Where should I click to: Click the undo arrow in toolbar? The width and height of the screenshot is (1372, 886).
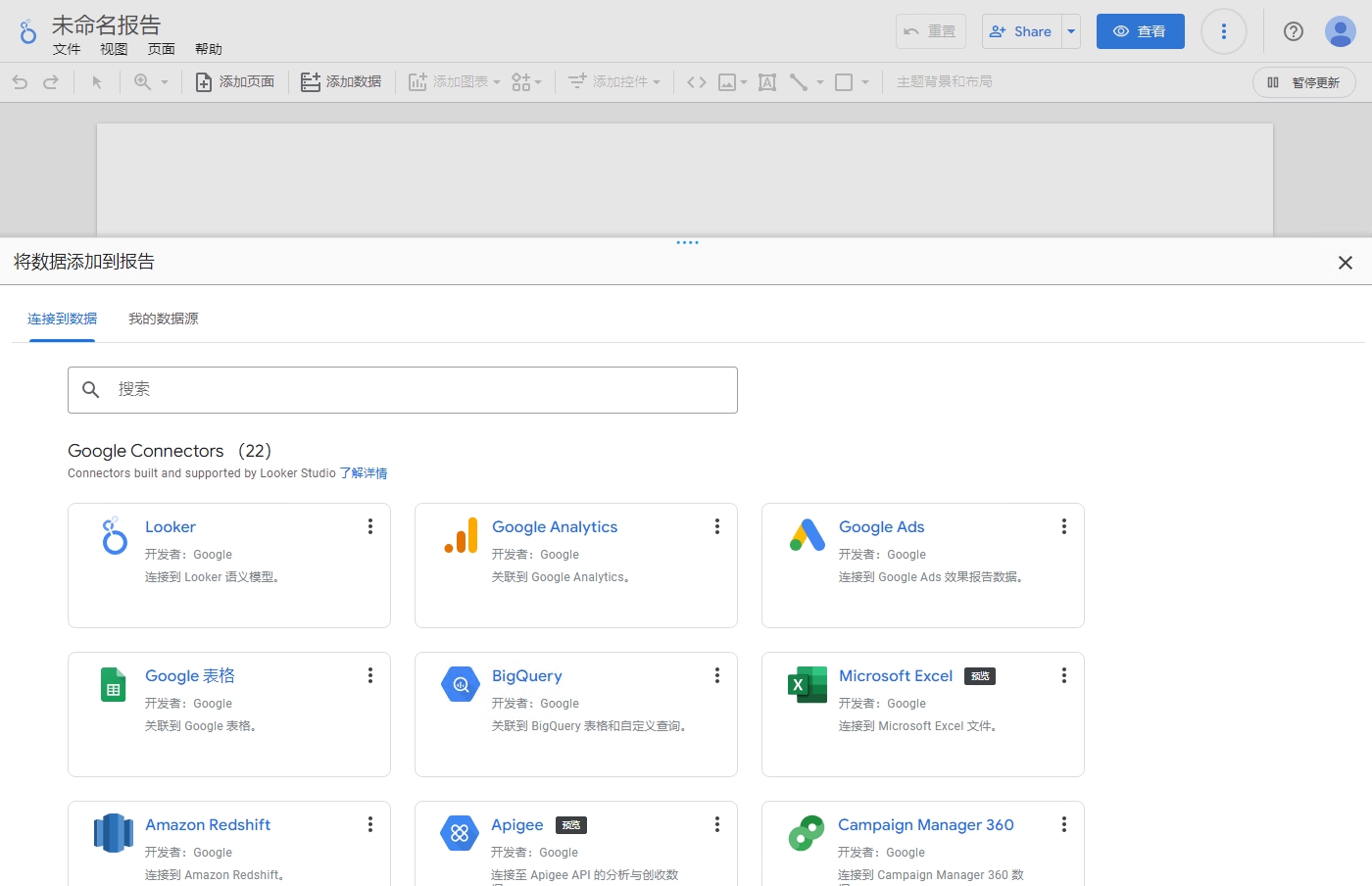pyautogui.click(x=20, y=82)
